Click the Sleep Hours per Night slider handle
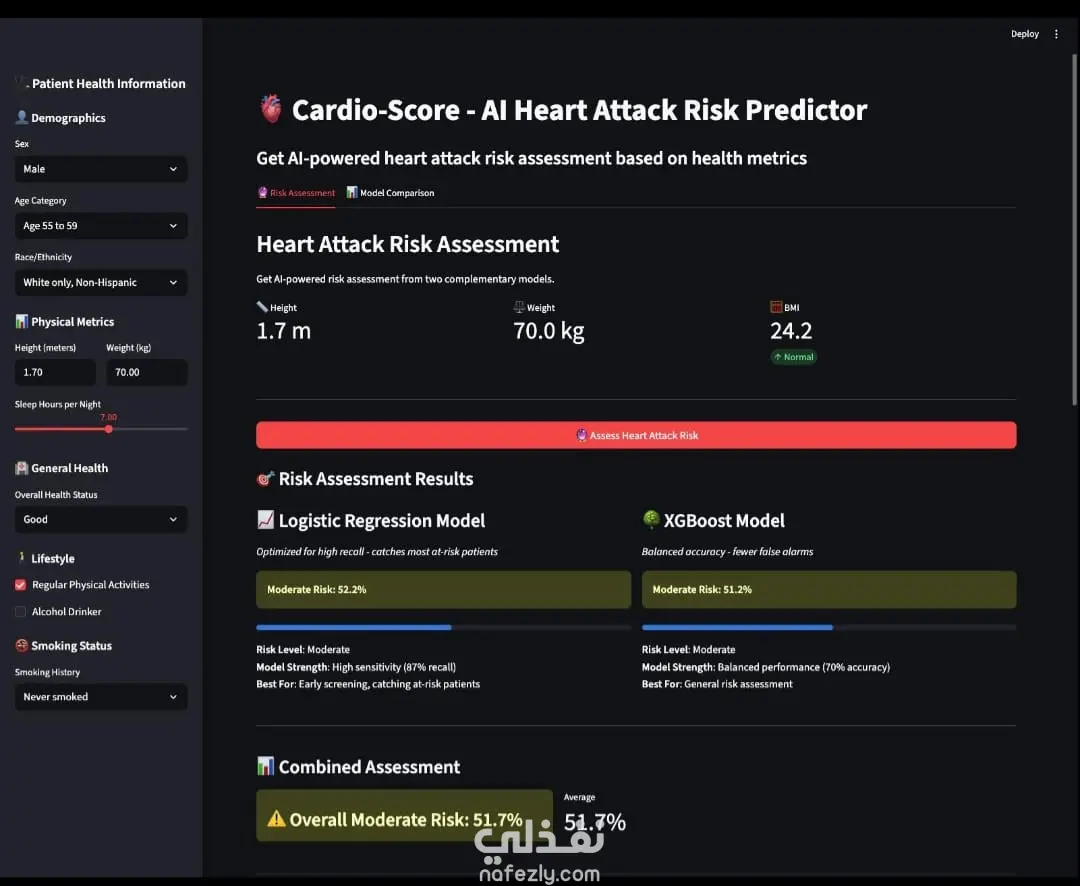The width and height of the screenshot is (1080, 886). (x=109, y=429)
